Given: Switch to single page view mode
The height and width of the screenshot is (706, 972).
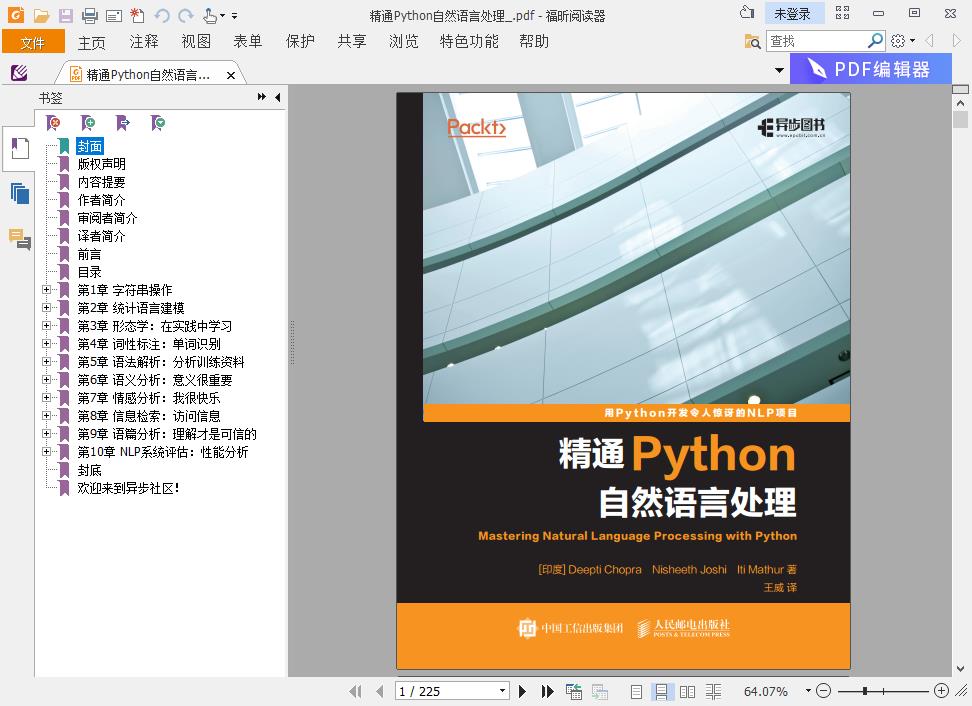Looking at the screenshot, I should click(x=636, y=691).
